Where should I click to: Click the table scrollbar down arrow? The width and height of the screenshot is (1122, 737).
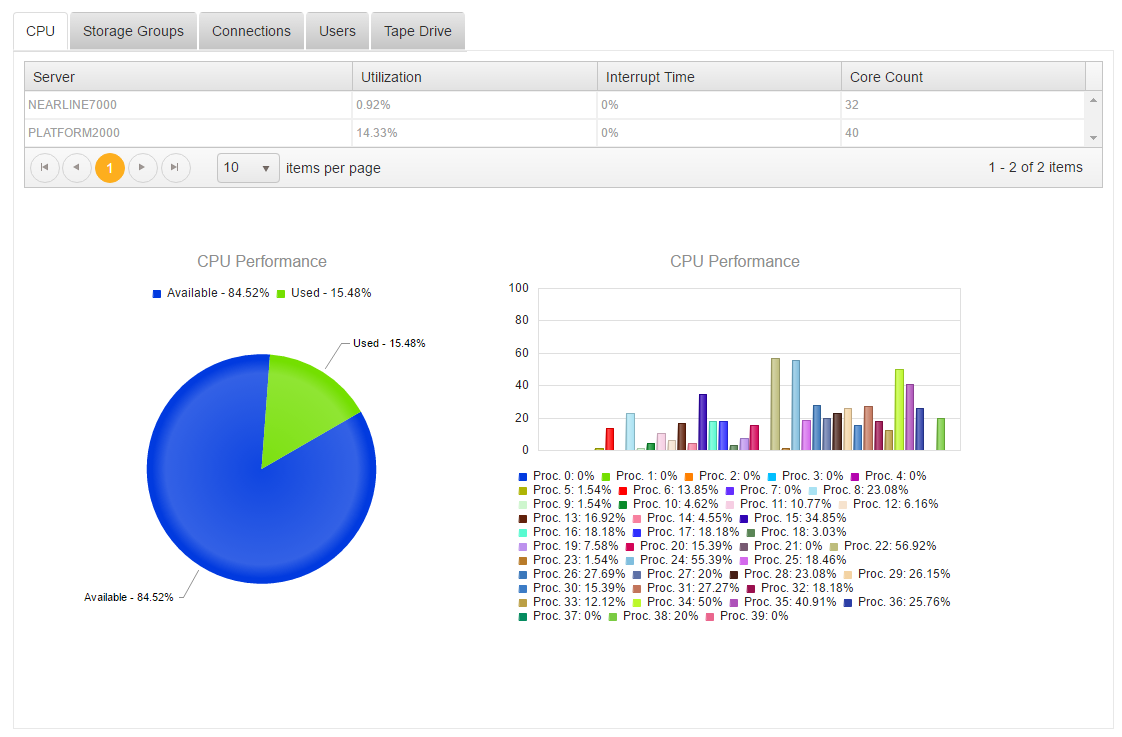[1093, 137]
